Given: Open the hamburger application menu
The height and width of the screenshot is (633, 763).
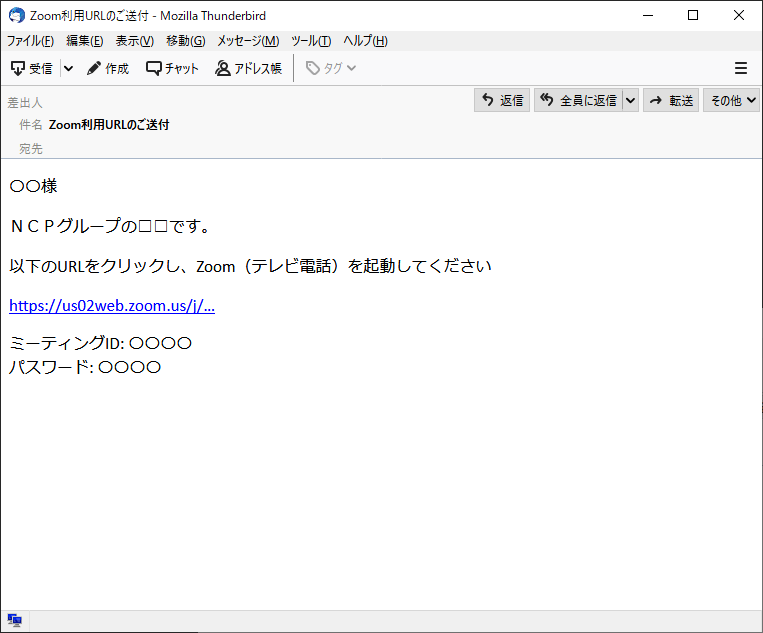Looking at the screenshot, I should pos(741,69).
